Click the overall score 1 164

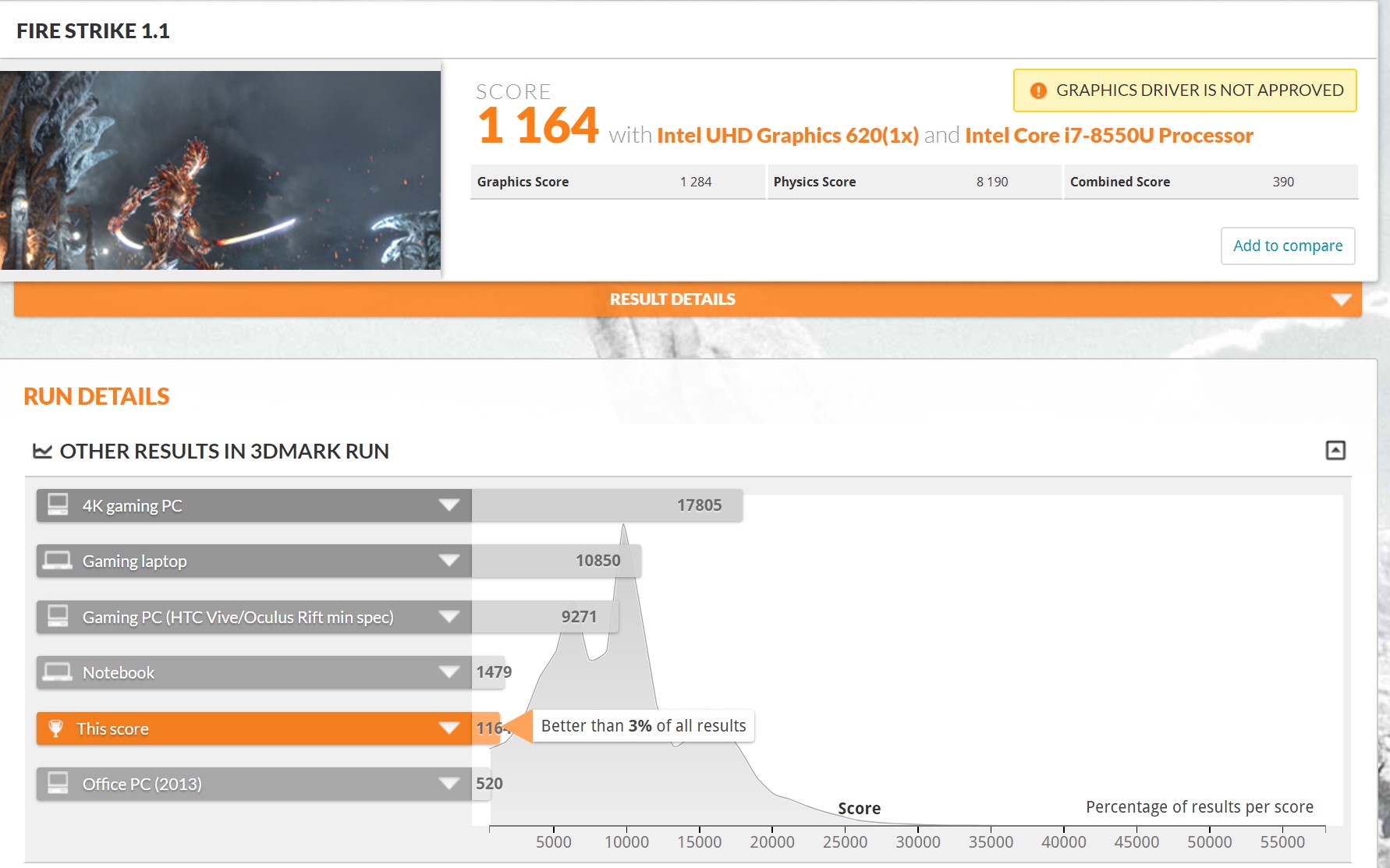(x=538, y=126)
